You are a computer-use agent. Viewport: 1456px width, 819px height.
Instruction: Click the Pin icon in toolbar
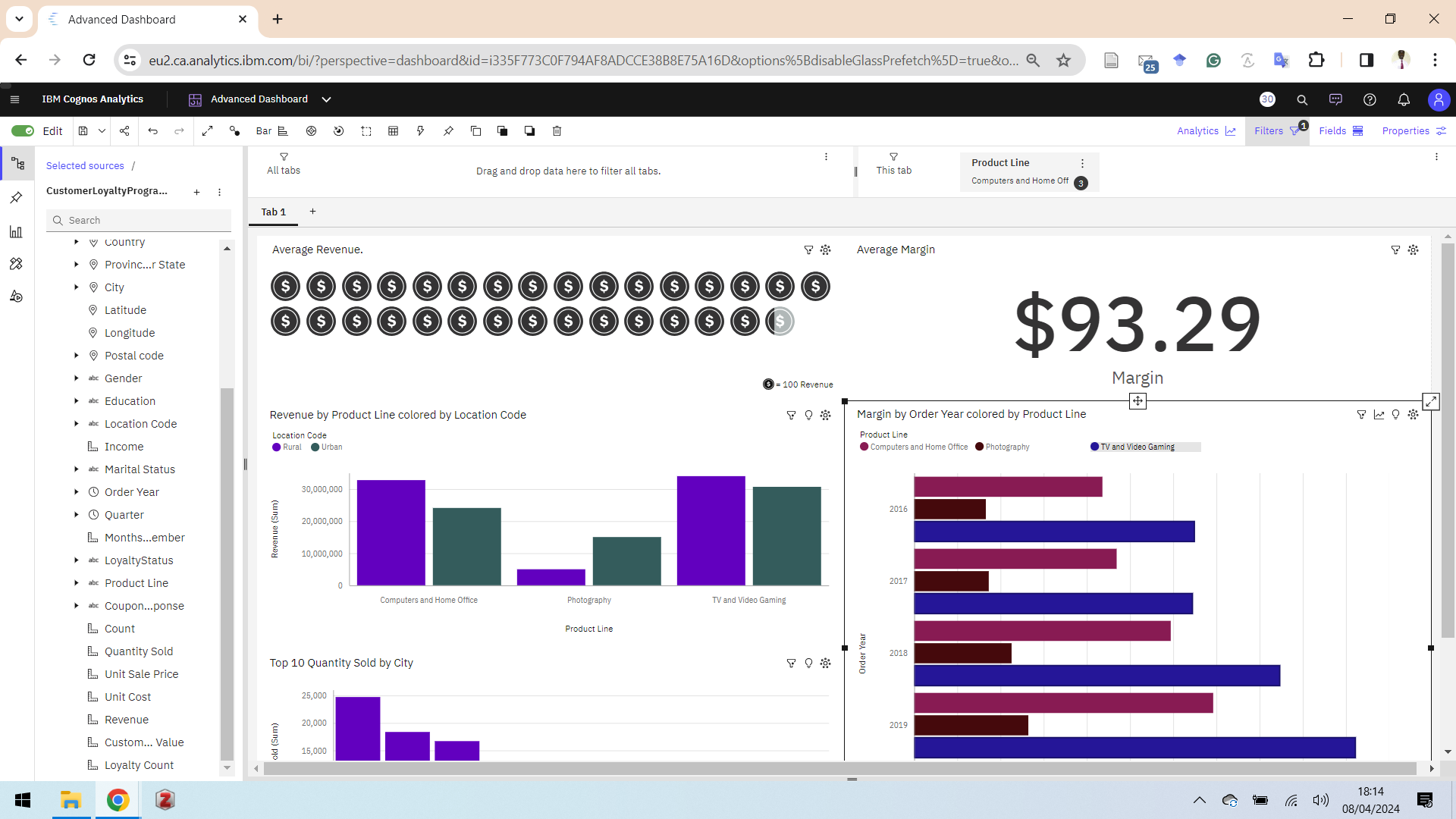click(448, 131)
